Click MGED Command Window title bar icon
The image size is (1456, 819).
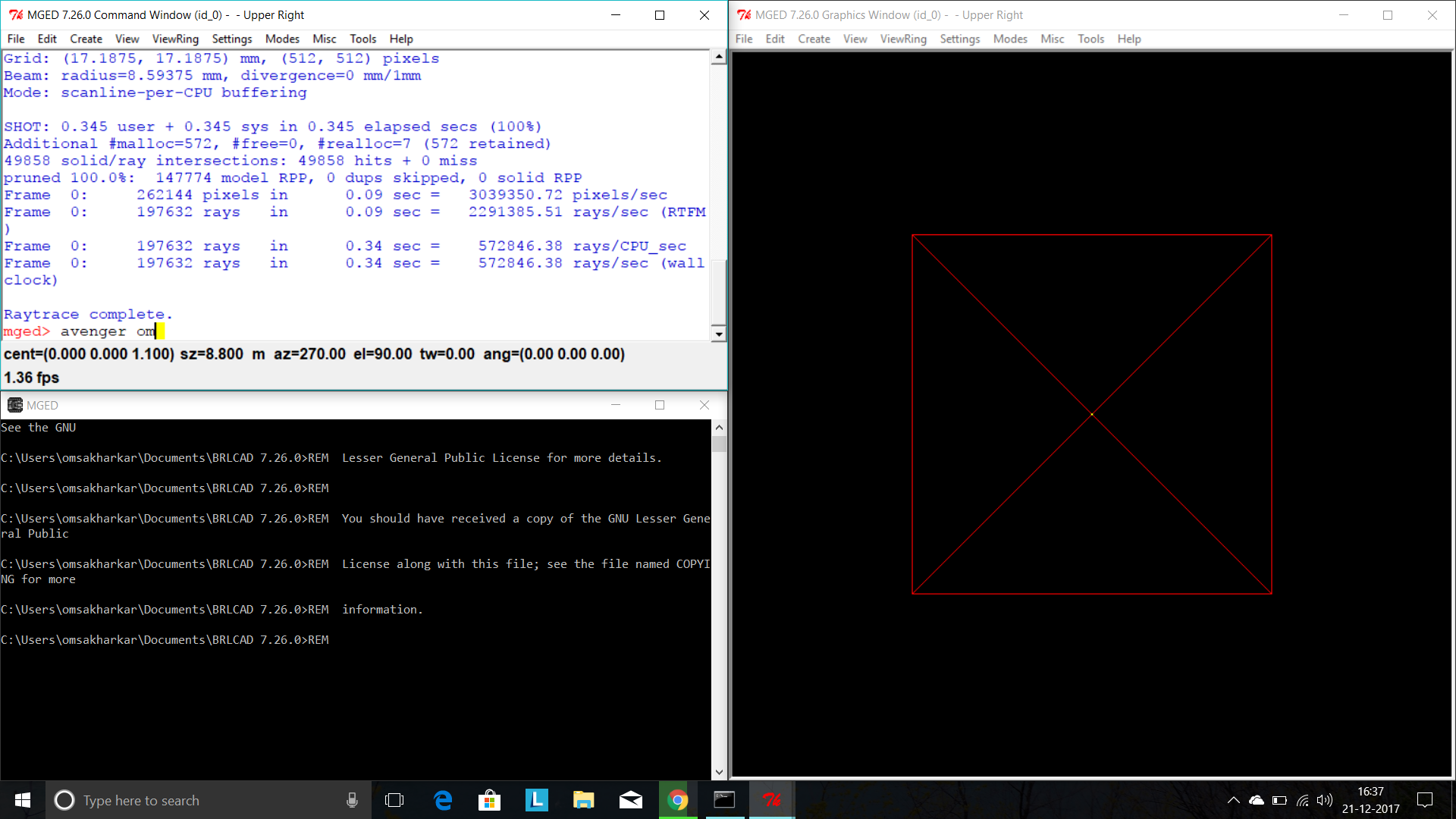point(16,15)
